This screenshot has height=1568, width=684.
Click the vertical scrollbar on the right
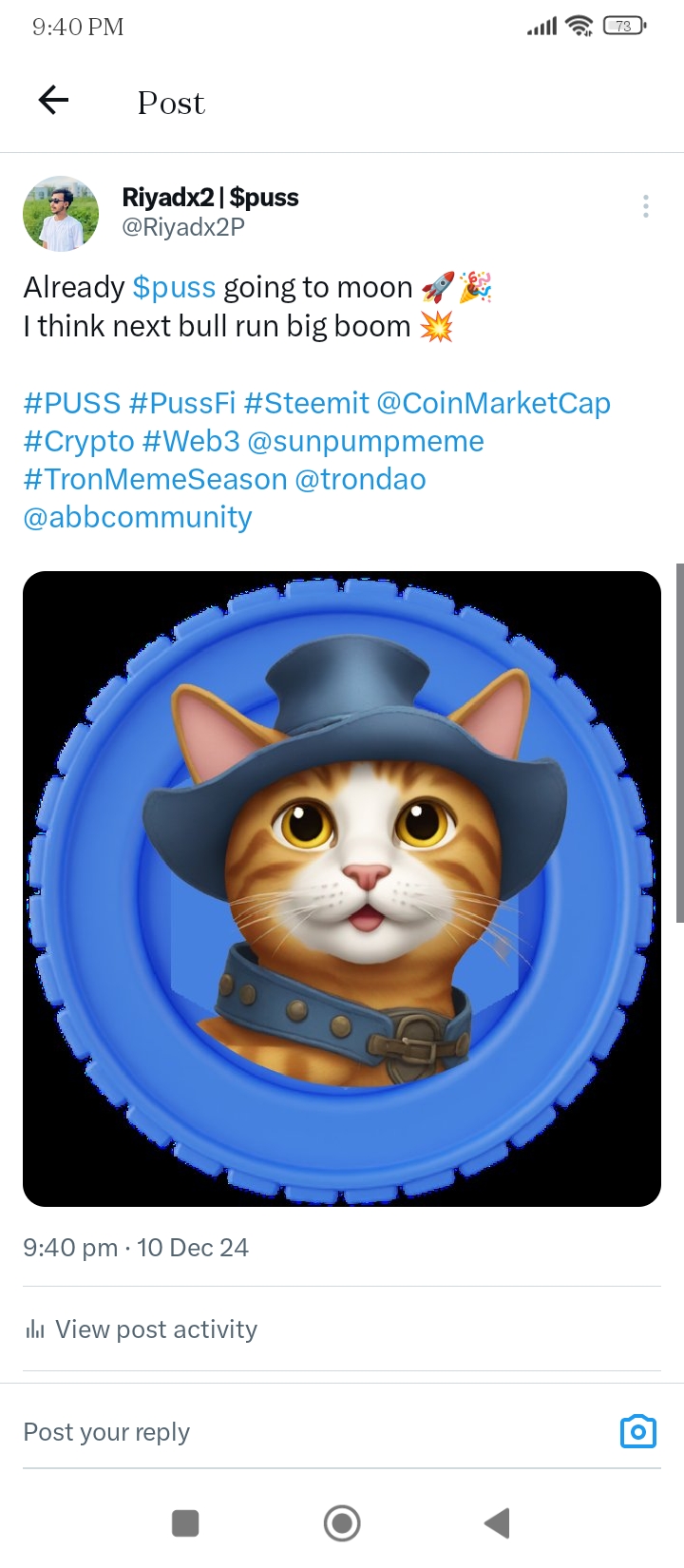tap(679, 742)
